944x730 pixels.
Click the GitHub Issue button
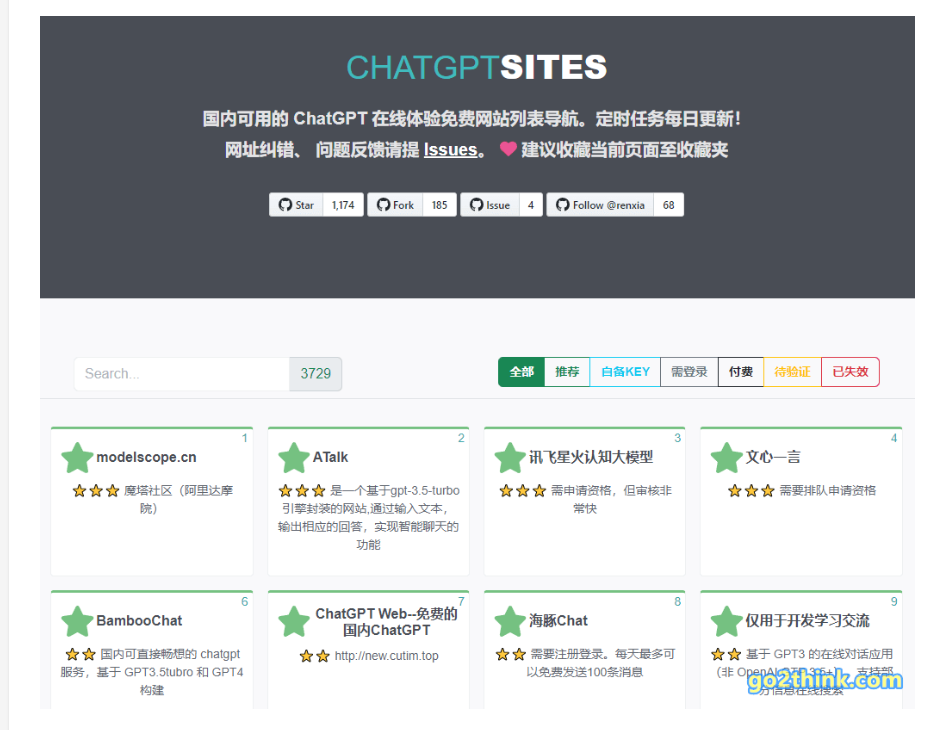click(489, 205)
